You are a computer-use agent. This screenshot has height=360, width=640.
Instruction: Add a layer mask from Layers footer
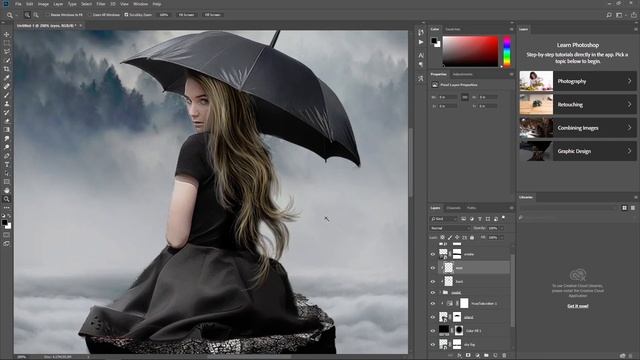tap(468, 356)
